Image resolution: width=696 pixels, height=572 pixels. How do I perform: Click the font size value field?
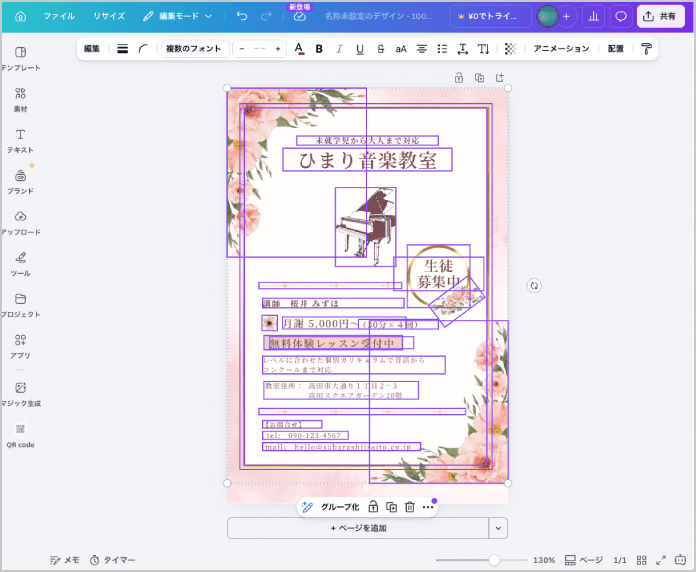click(x=260, y=49)
